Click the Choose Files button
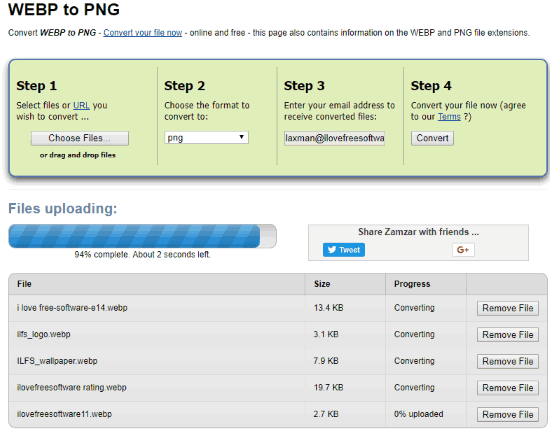The image size is (550, 429). pyautogui.click(x=80, y=138)
